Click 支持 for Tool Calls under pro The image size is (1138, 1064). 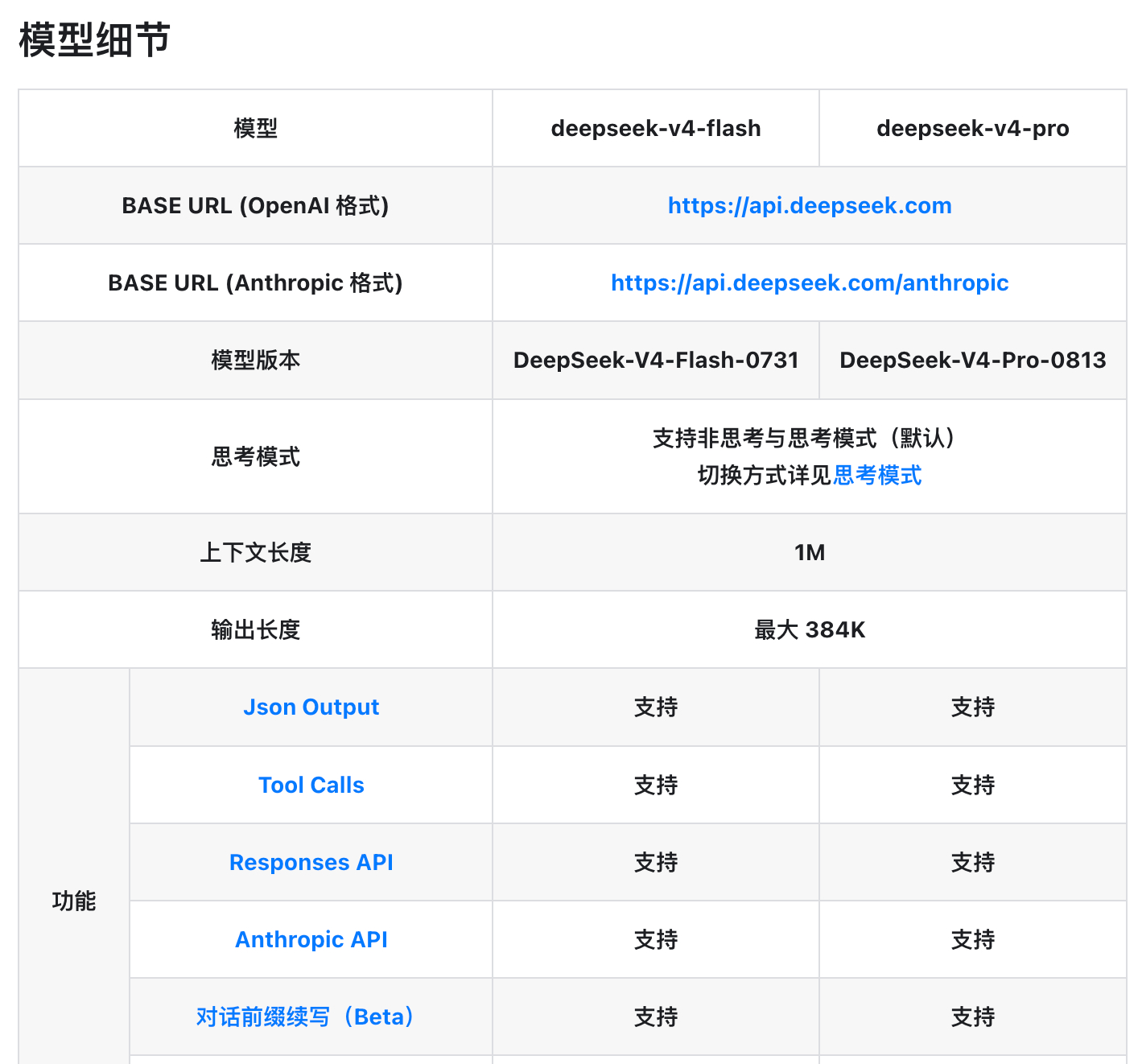[973, 786]
